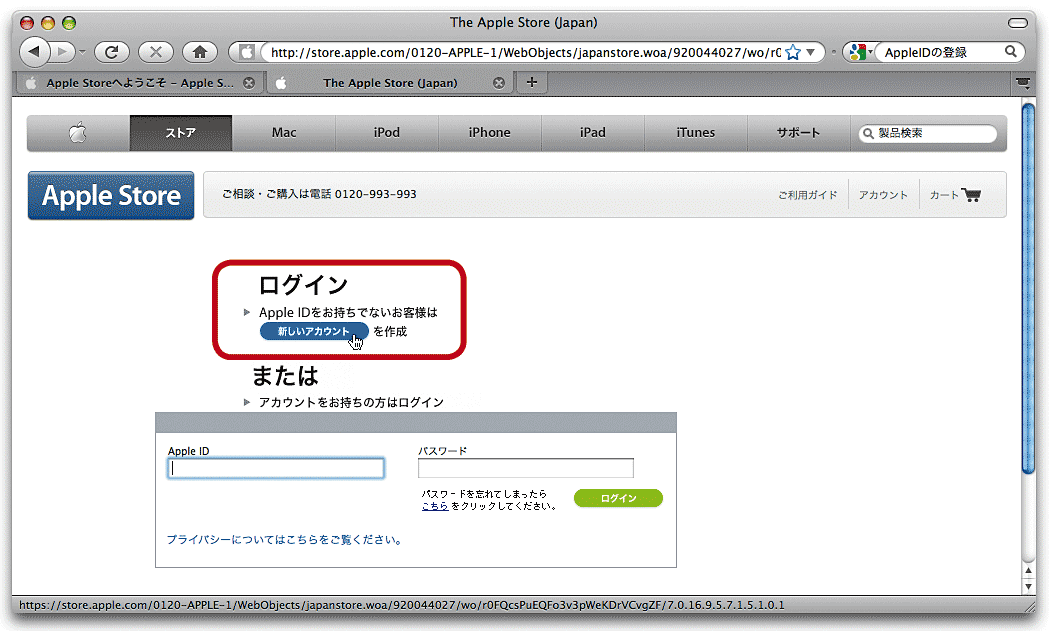This screenshot has height=631, width=1054.
Task: Click the magnifier in the browser search box
Action: pos(1010,52)
